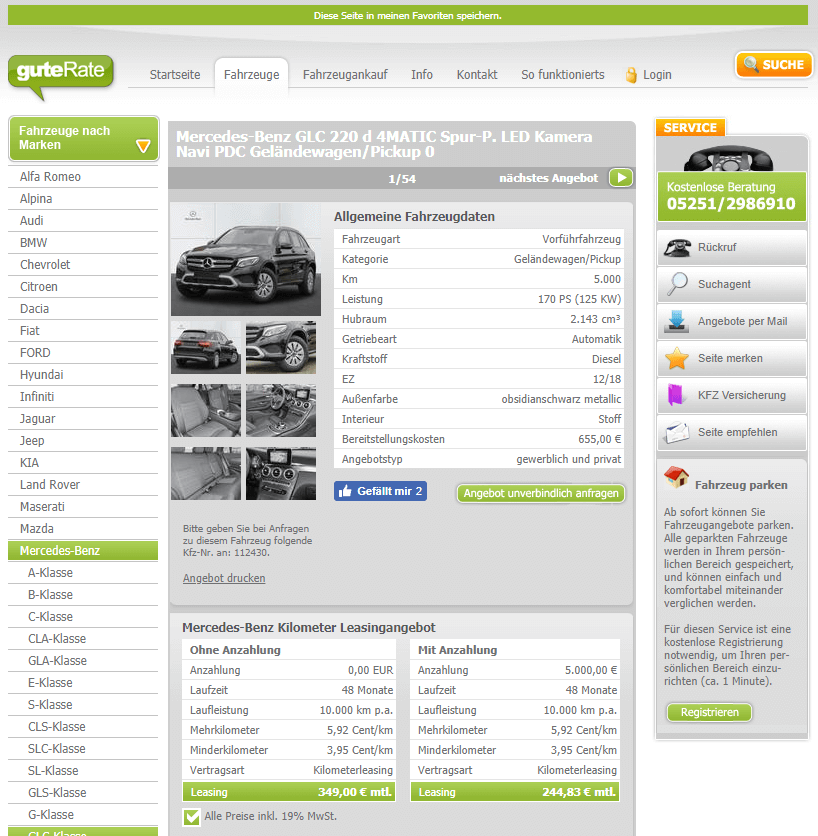Click Angebot unverbindlich anfragen button
This screenshot has height=836, width=818.
[x=541, y=493]
